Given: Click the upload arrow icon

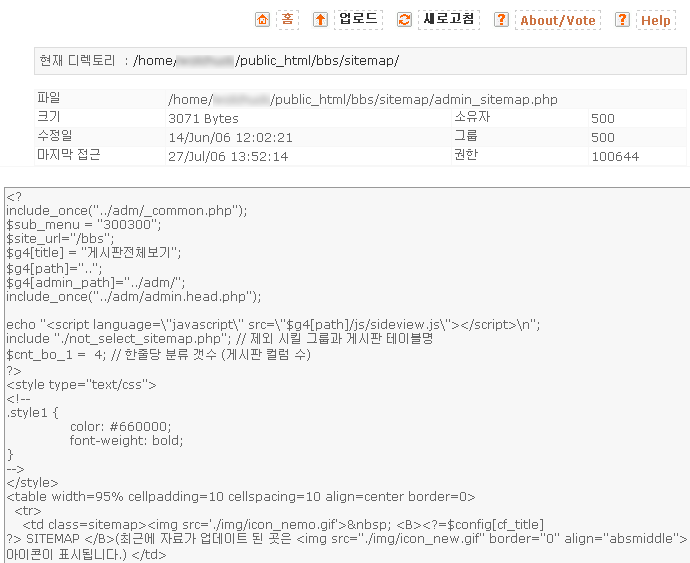Looking at the screenshot, I should [x=320, y=20].
